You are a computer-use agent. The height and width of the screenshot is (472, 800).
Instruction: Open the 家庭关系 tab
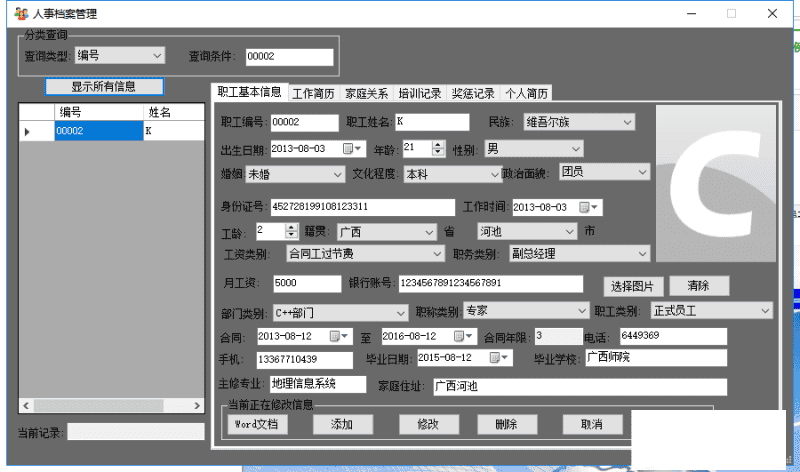[x=366, y=93]
